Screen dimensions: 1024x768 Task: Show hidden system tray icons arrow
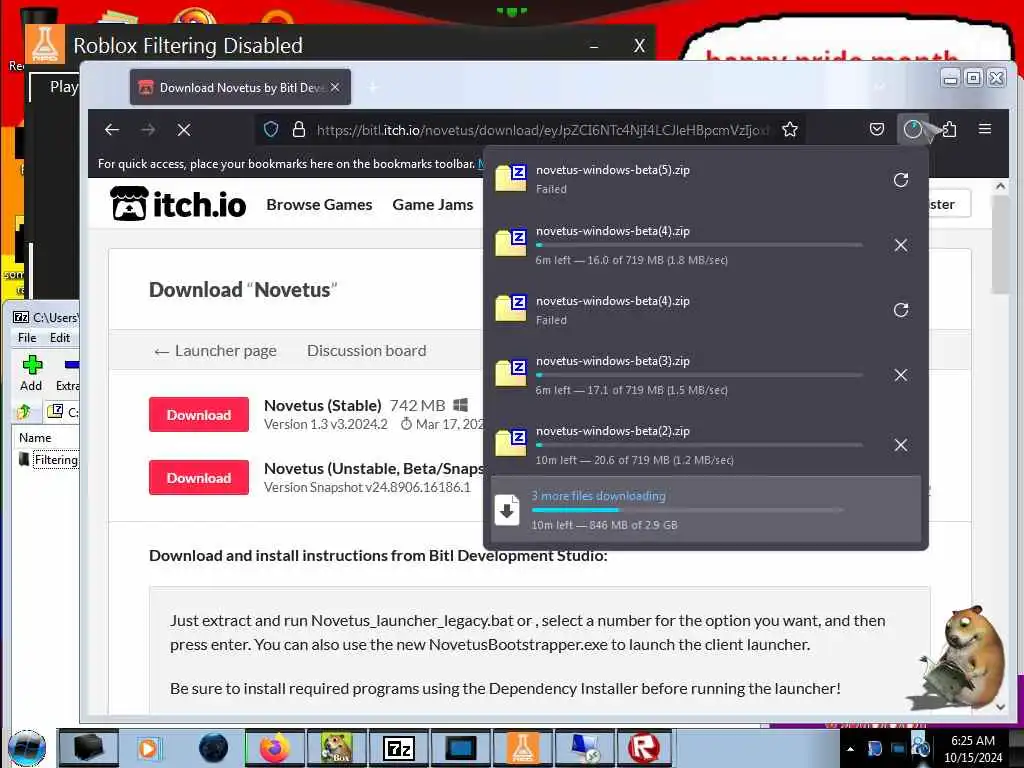click(850, 749)
